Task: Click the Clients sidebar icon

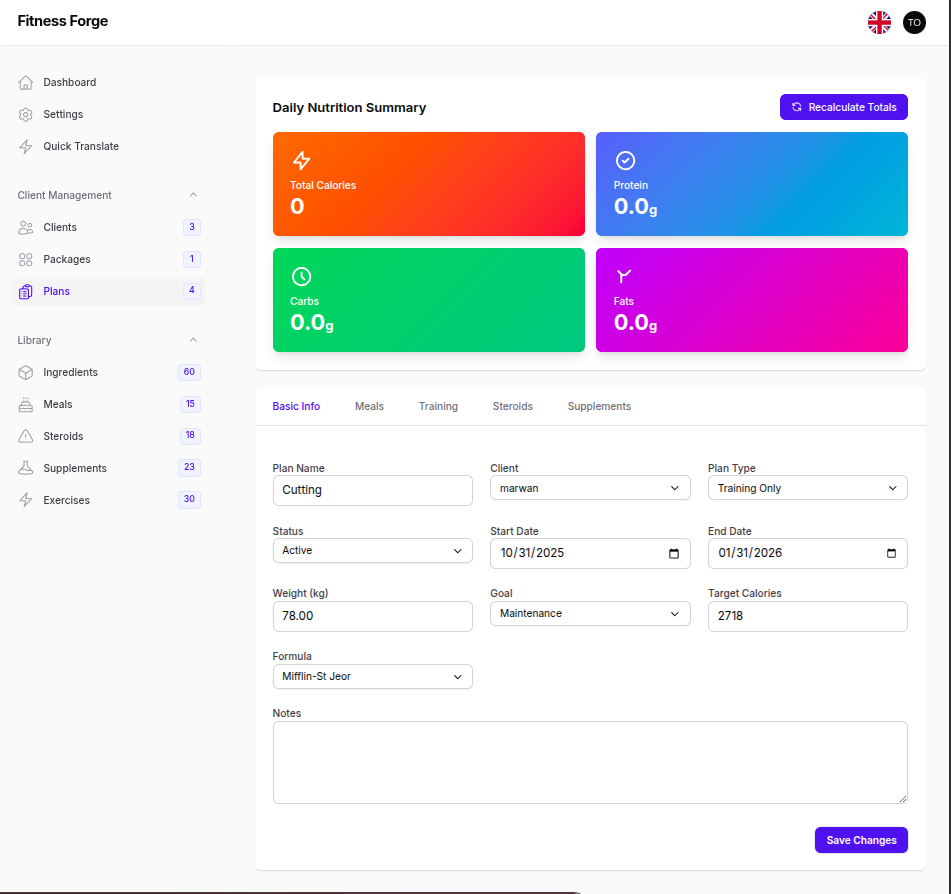Action: coord(24,227)
